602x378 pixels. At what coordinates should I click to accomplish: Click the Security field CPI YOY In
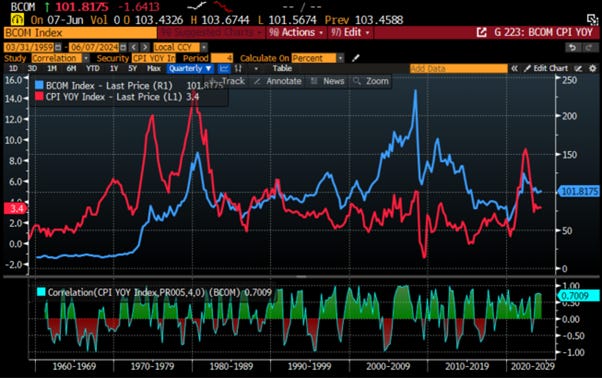(x=154, y=58)
